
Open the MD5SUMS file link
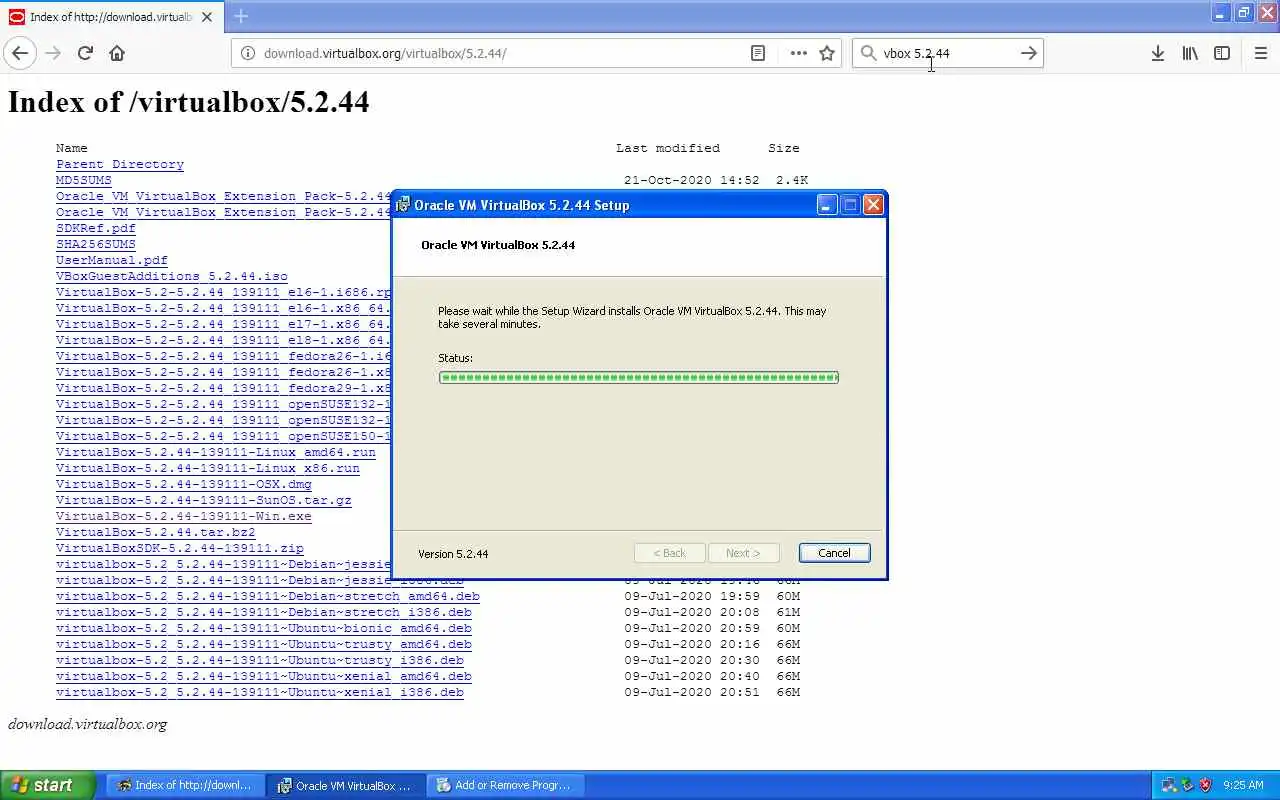84,180
